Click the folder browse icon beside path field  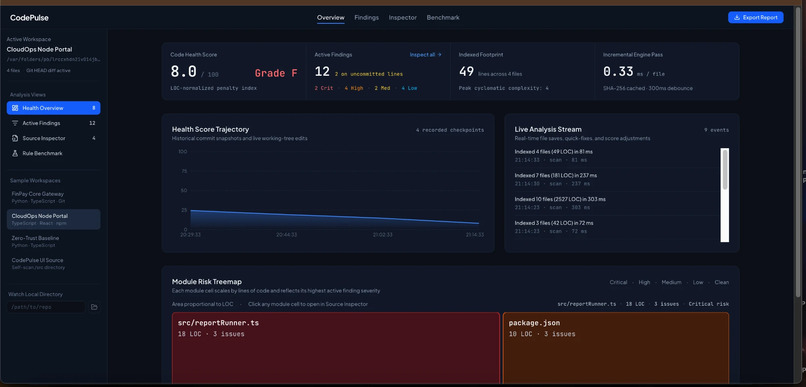tap(94, 307)
